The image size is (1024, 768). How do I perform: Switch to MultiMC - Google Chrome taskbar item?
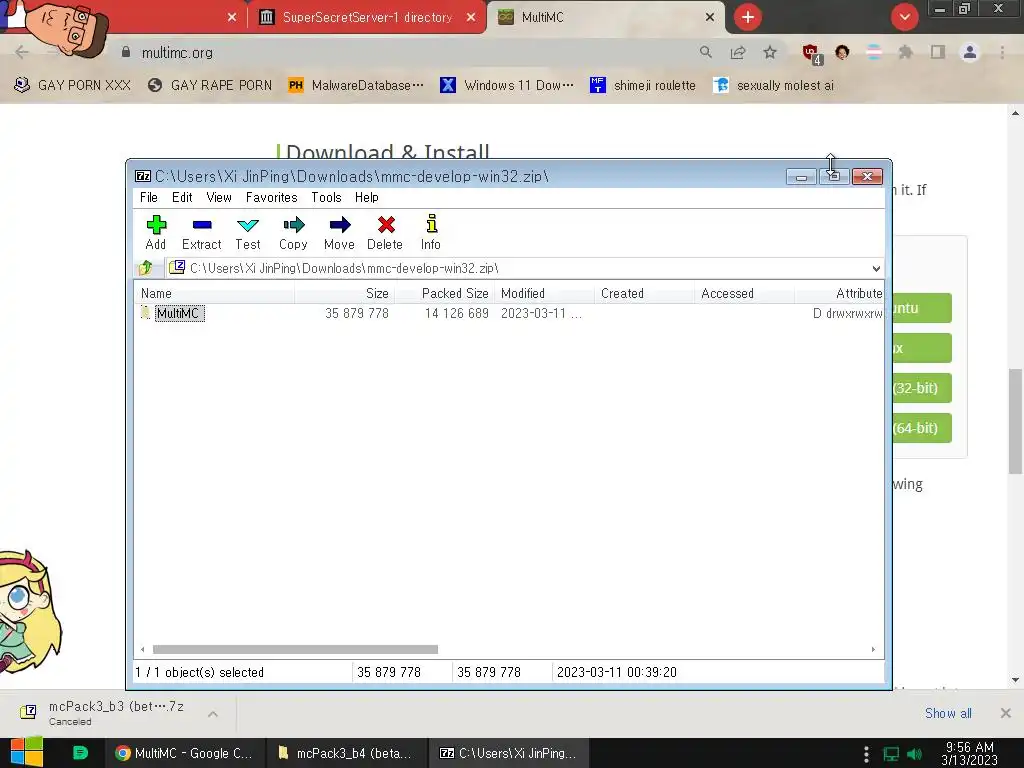coord(185,753)
